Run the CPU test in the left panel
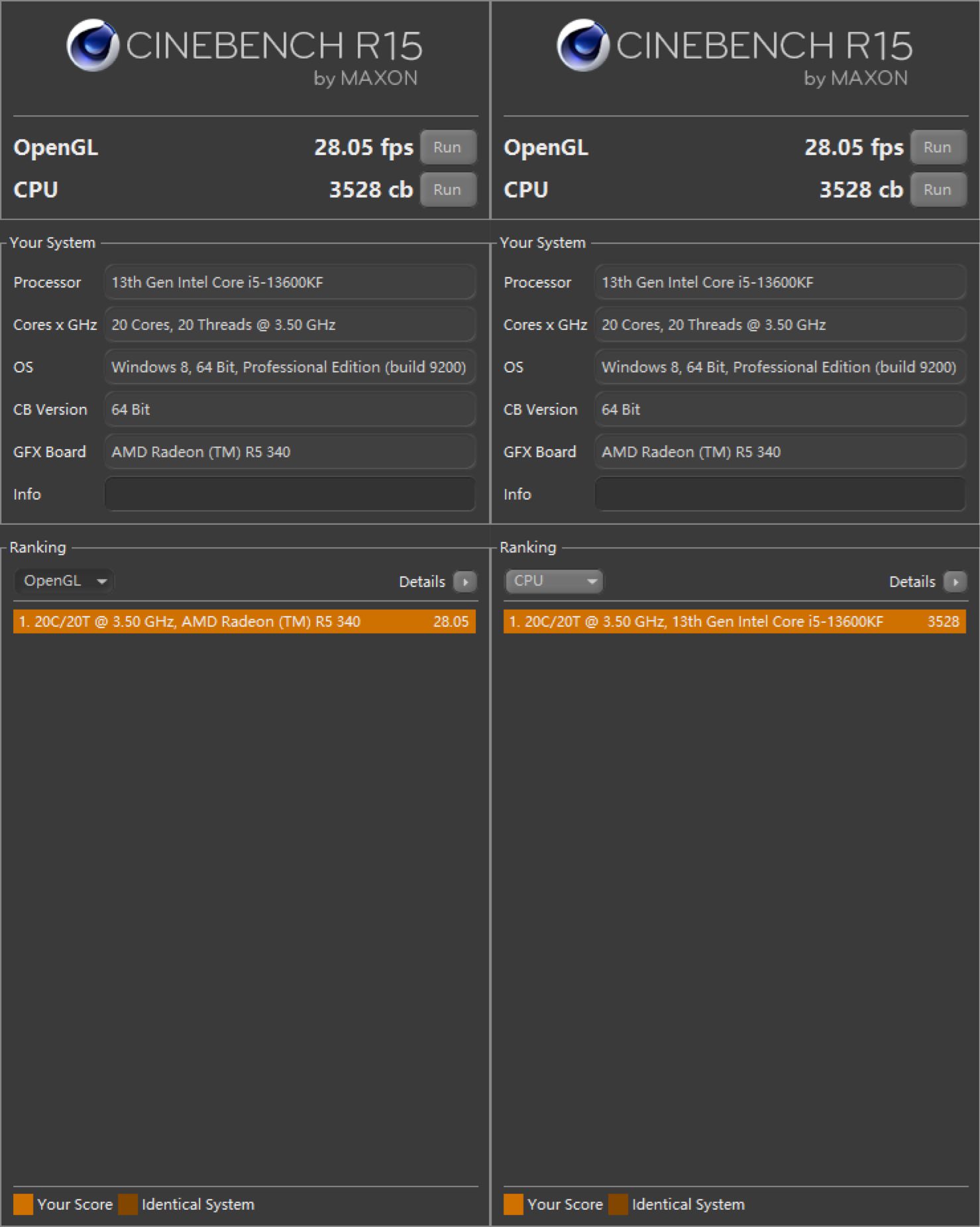This screenshot has width=980, height=1227. 448,189
